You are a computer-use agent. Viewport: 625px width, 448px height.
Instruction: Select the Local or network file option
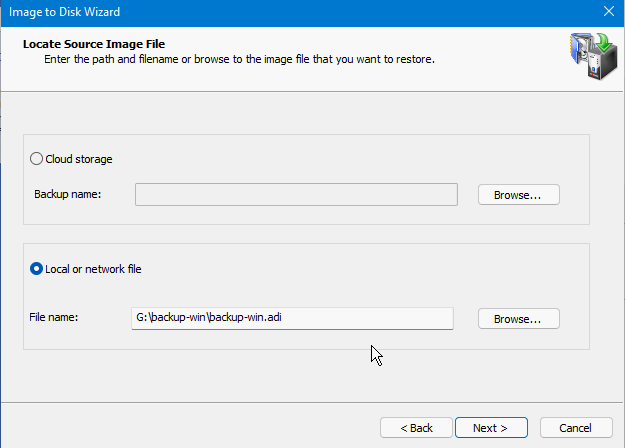pos(37,269)
